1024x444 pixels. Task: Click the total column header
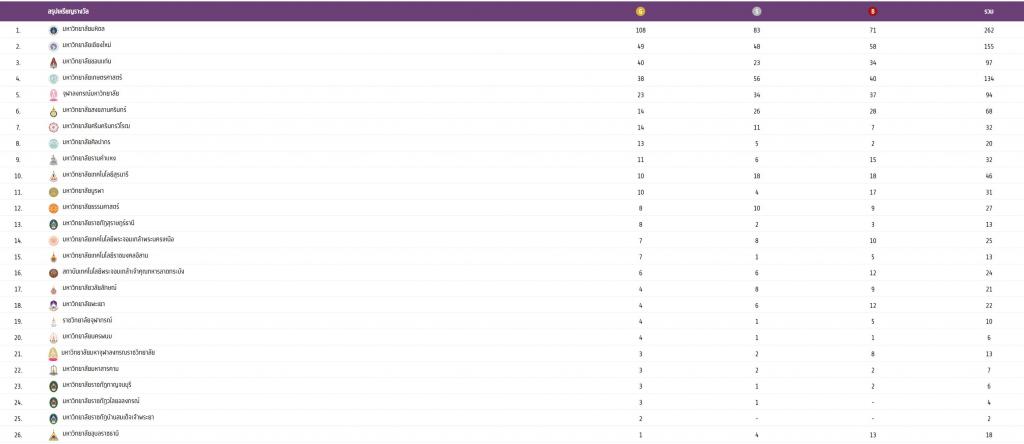coord(988,11)
